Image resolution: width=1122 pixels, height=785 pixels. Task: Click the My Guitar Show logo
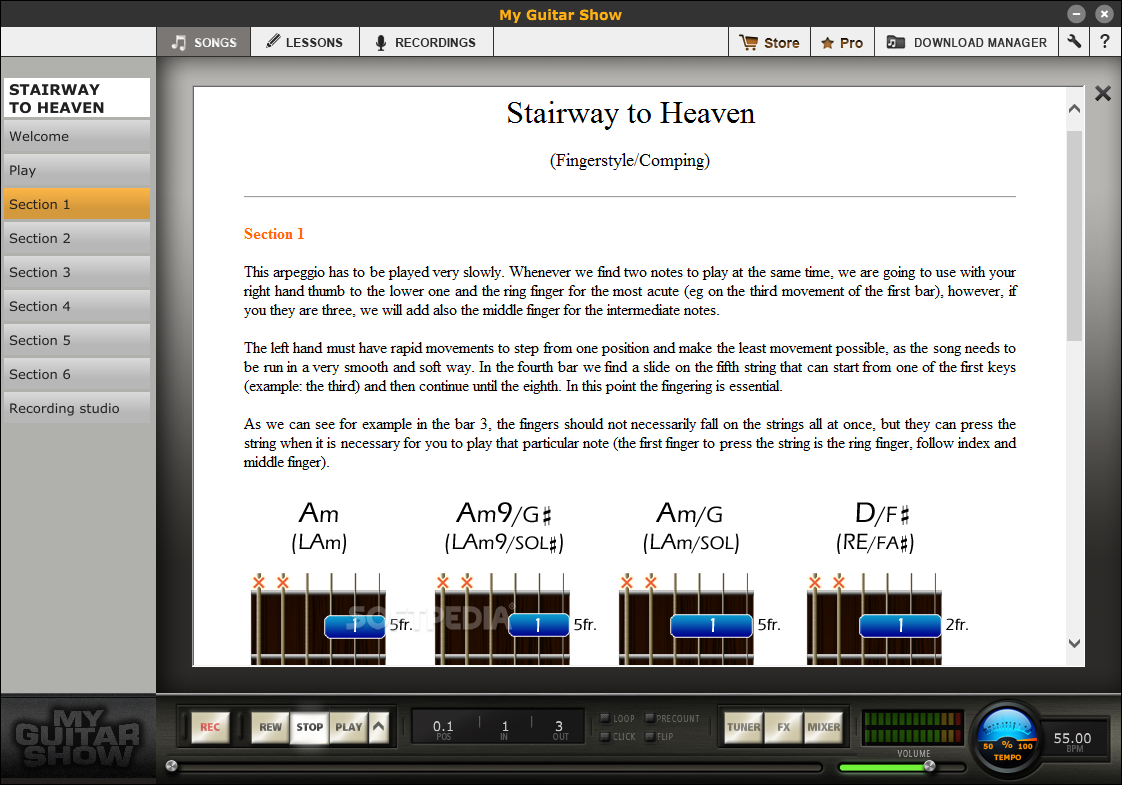pos(78,738)
